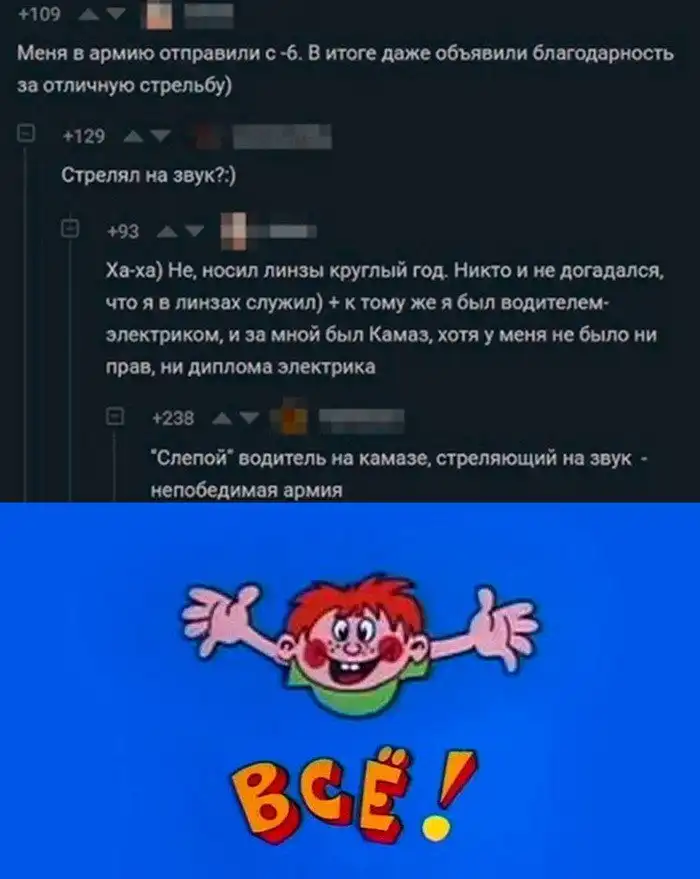
Task: Upvote the comment rated +109
Action: (x=89, y=15)
